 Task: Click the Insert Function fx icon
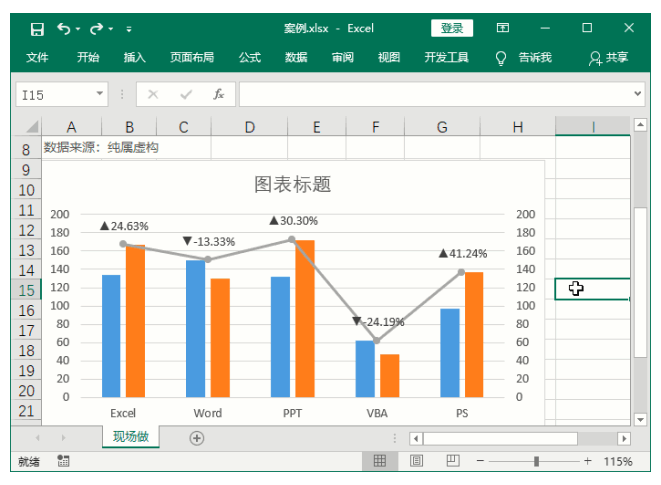[x=218, y=94]
